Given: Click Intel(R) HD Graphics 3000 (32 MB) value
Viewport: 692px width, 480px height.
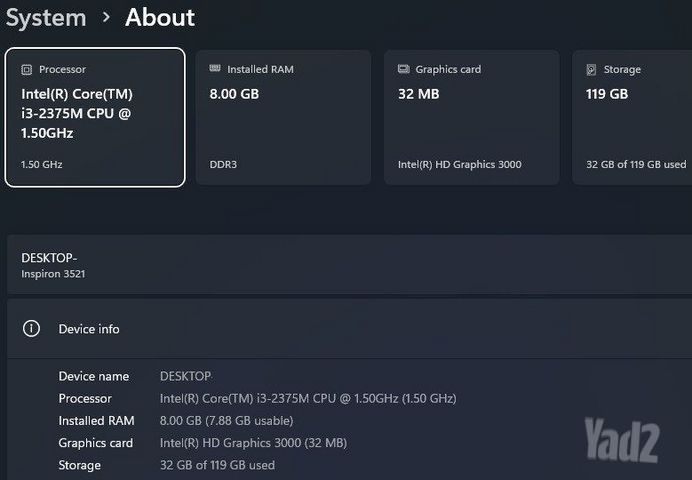Looking at the screenshot, I should 253,442.
